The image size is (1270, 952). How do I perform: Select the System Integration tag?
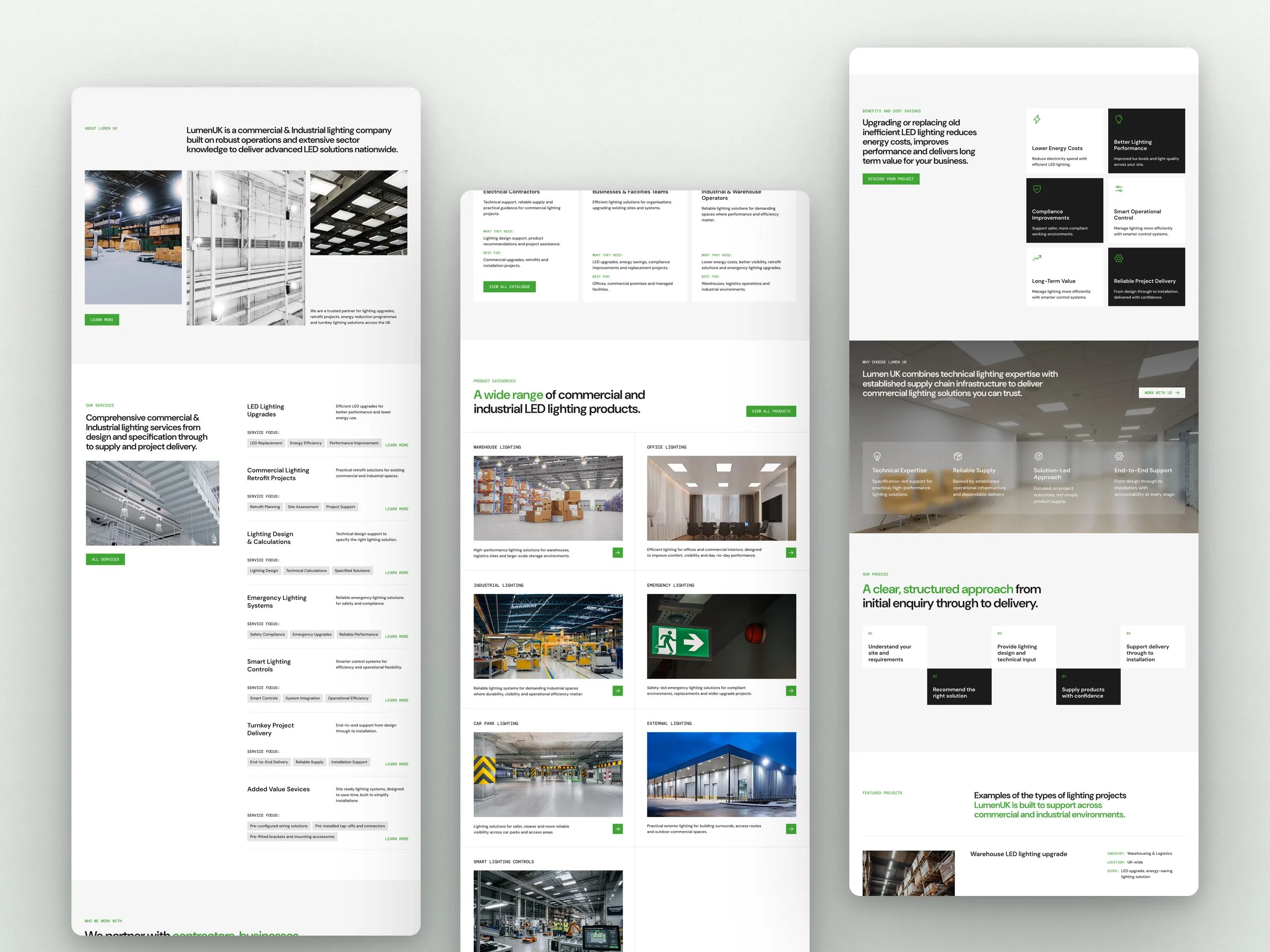pos(303,698)
